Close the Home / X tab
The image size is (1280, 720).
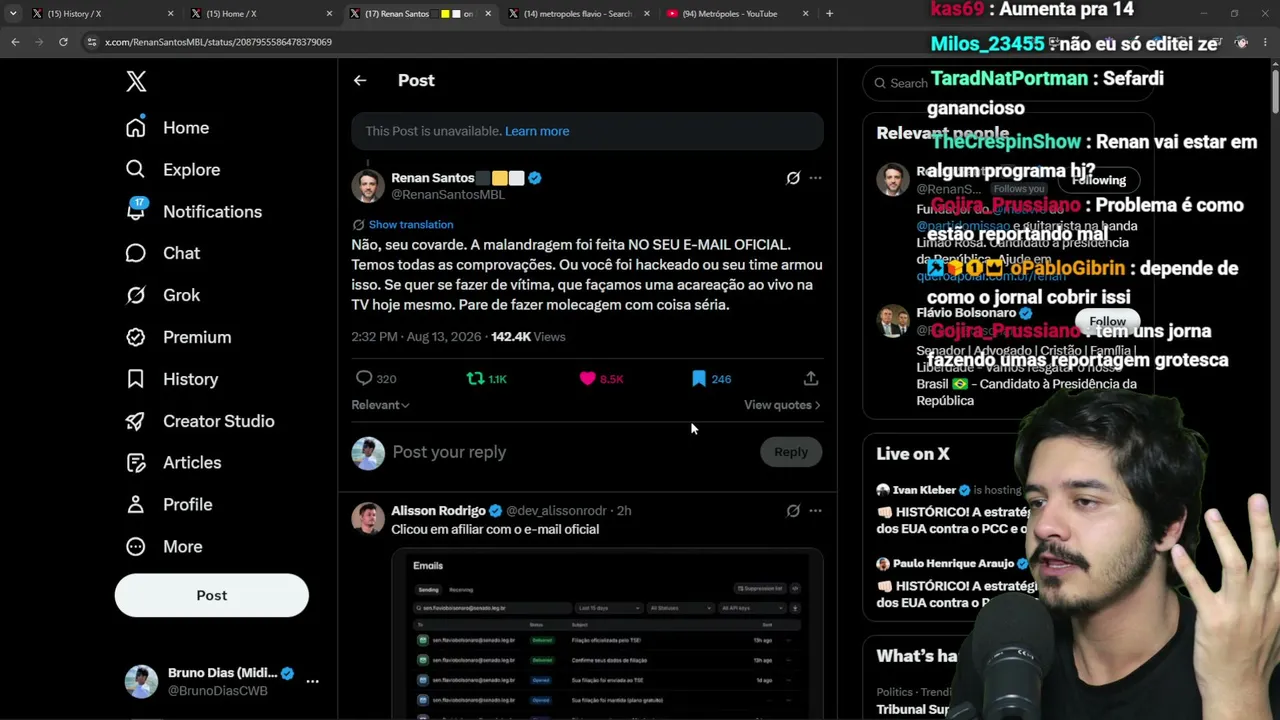tap(329, 14)
